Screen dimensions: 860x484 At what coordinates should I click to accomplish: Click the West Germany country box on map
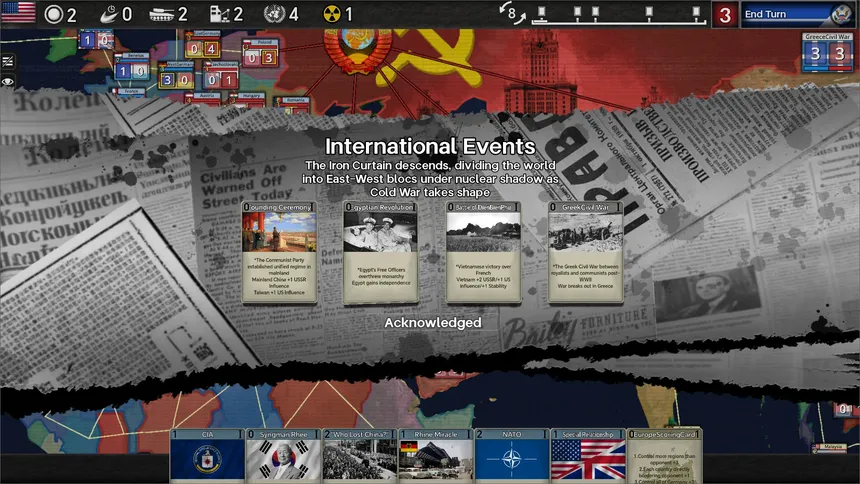176,75
